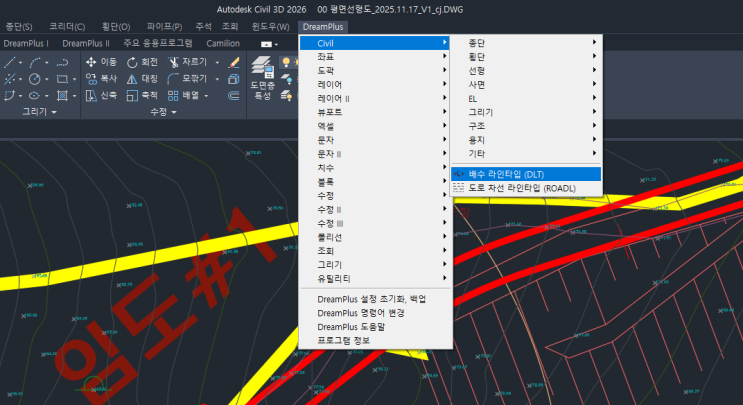
Task: Select the Hatch tool icon
Action: [x=62, y=95]
